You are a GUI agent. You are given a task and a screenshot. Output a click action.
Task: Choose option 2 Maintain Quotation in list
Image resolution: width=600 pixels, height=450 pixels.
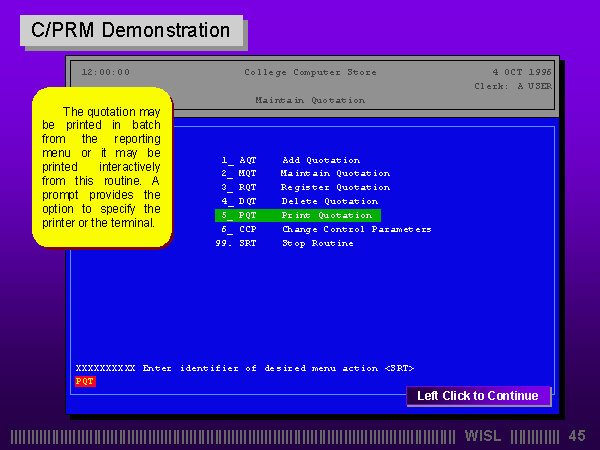tap(334, 173)
